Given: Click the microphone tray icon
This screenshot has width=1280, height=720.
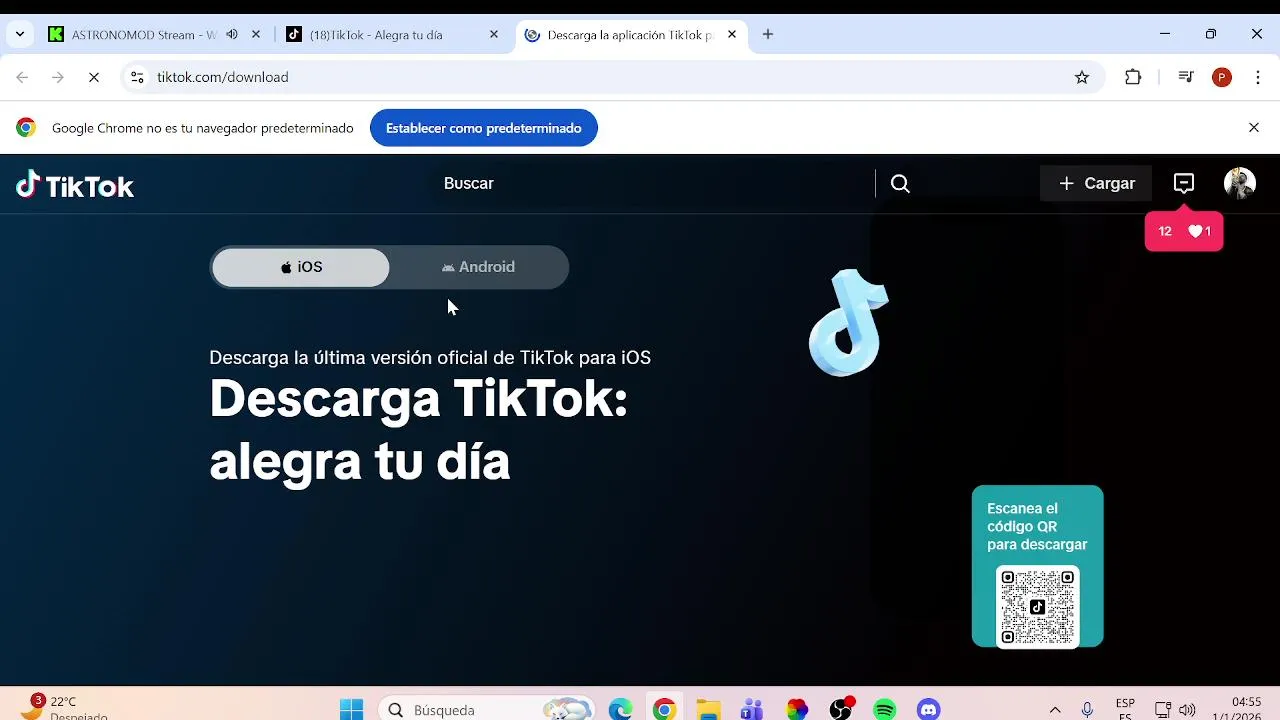Looking at the screenshot, I should tap(1087, 709).
